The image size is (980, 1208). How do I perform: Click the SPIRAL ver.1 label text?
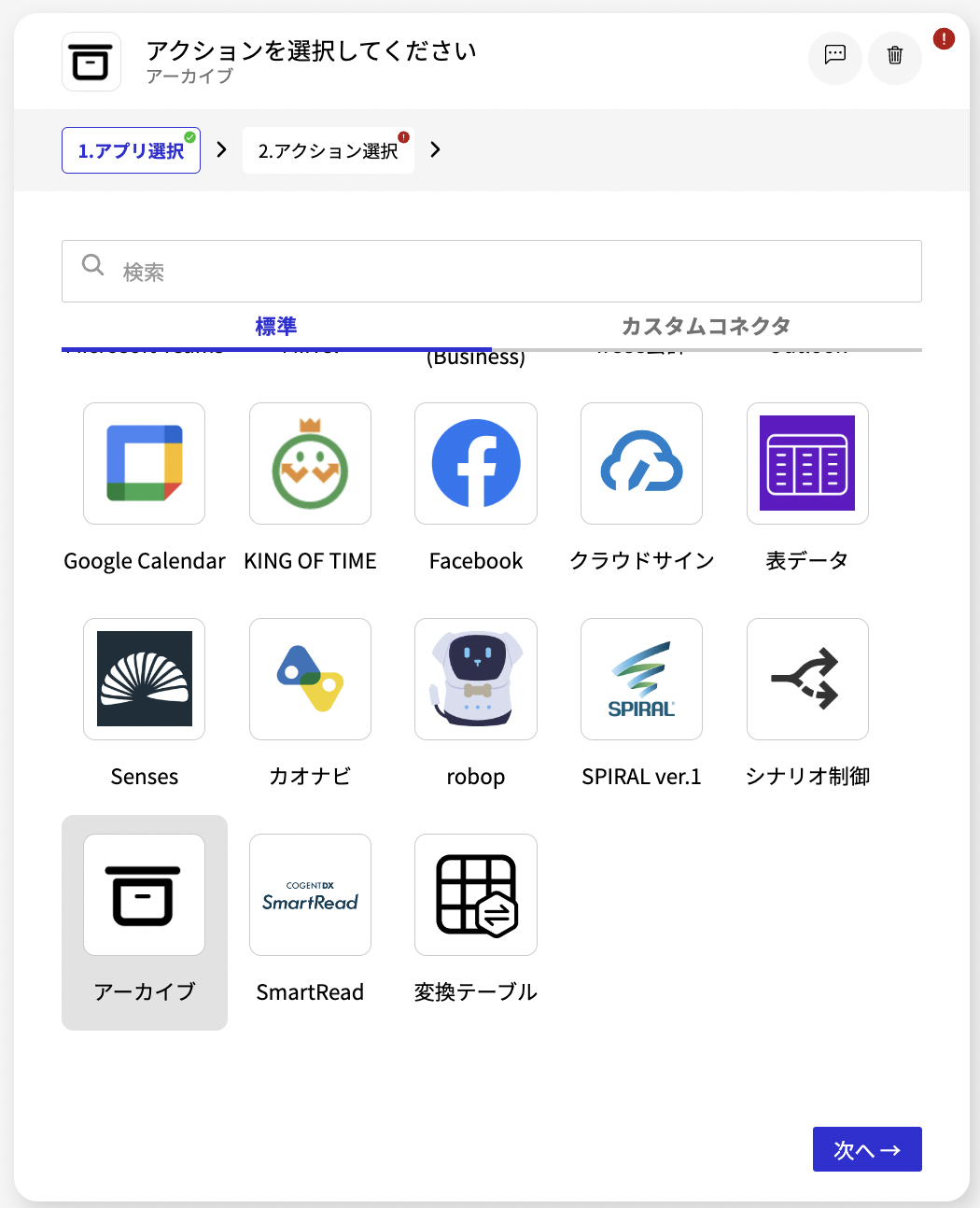point(641,777)
